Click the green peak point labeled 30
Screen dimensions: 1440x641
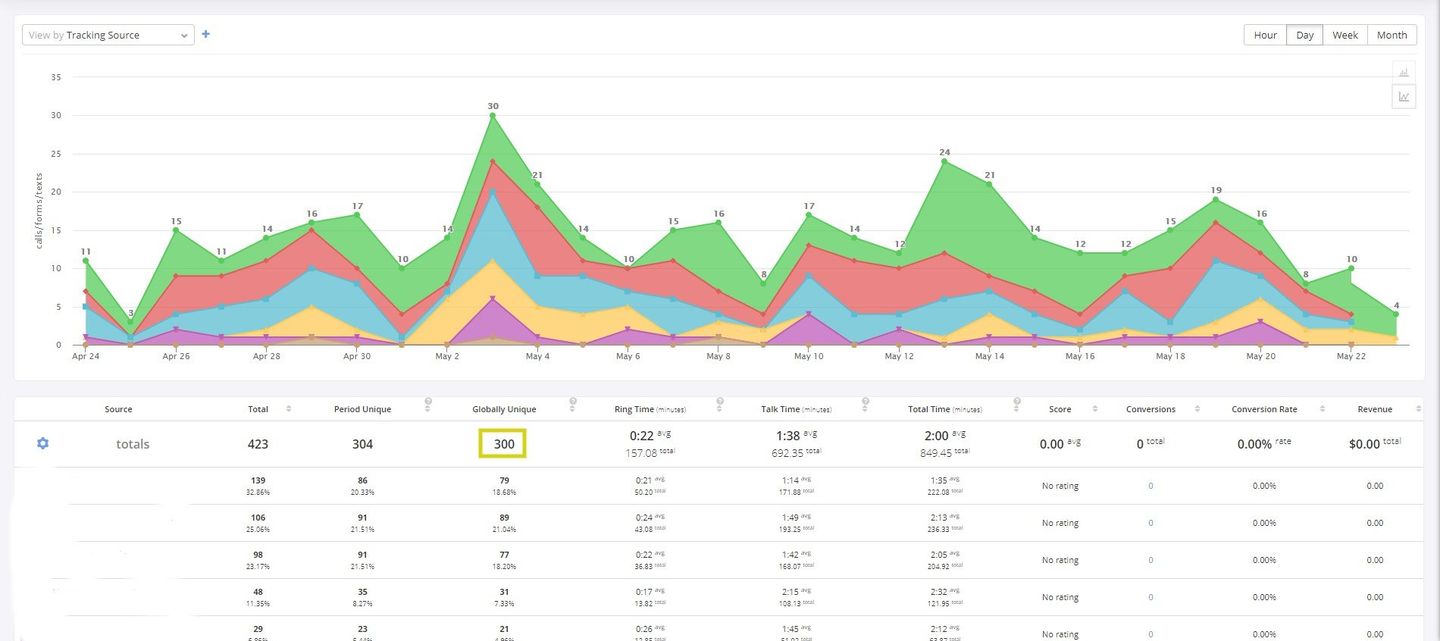point(493,115)
